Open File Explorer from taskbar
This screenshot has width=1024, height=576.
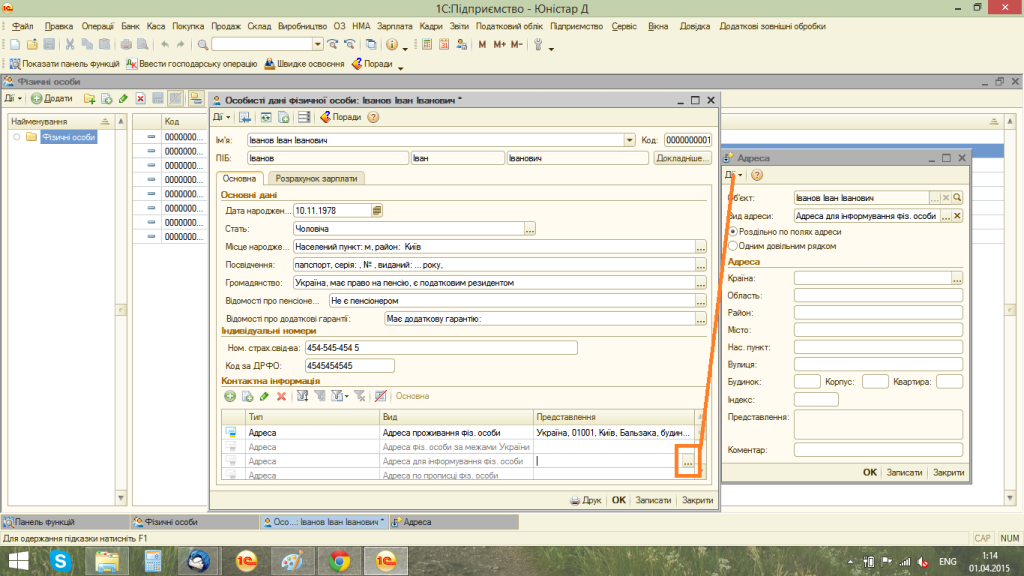pos(107,561)
